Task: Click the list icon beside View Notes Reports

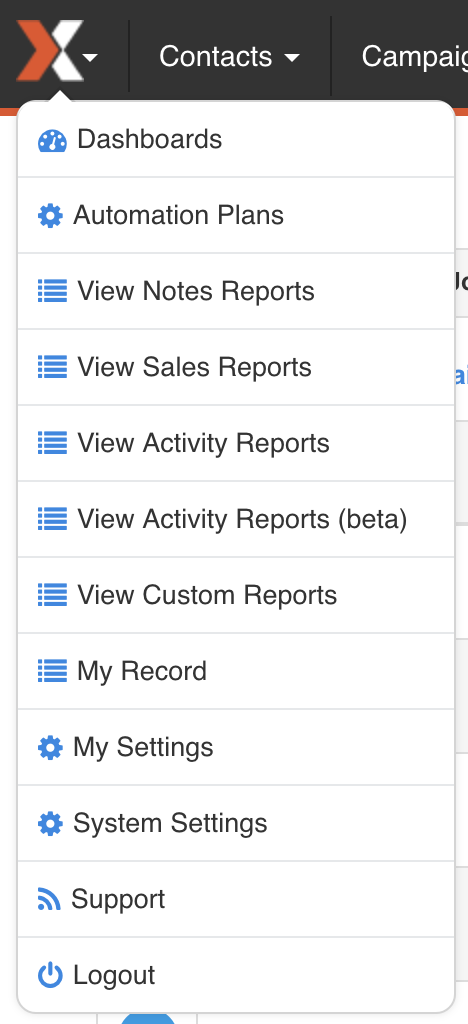Action: (52, 291)
